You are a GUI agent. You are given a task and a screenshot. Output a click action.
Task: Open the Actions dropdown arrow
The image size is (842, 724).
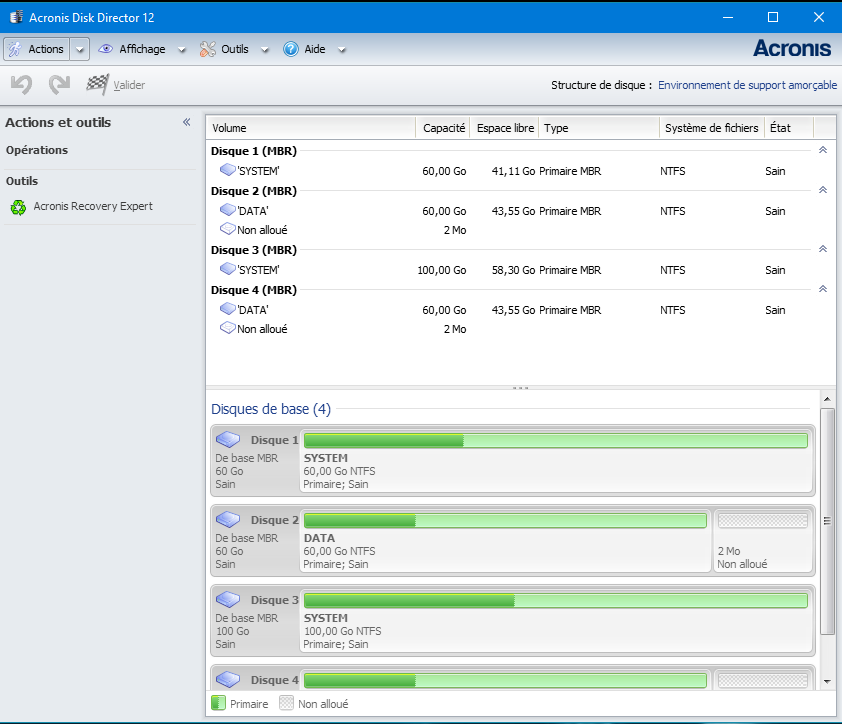click(79, 49)
